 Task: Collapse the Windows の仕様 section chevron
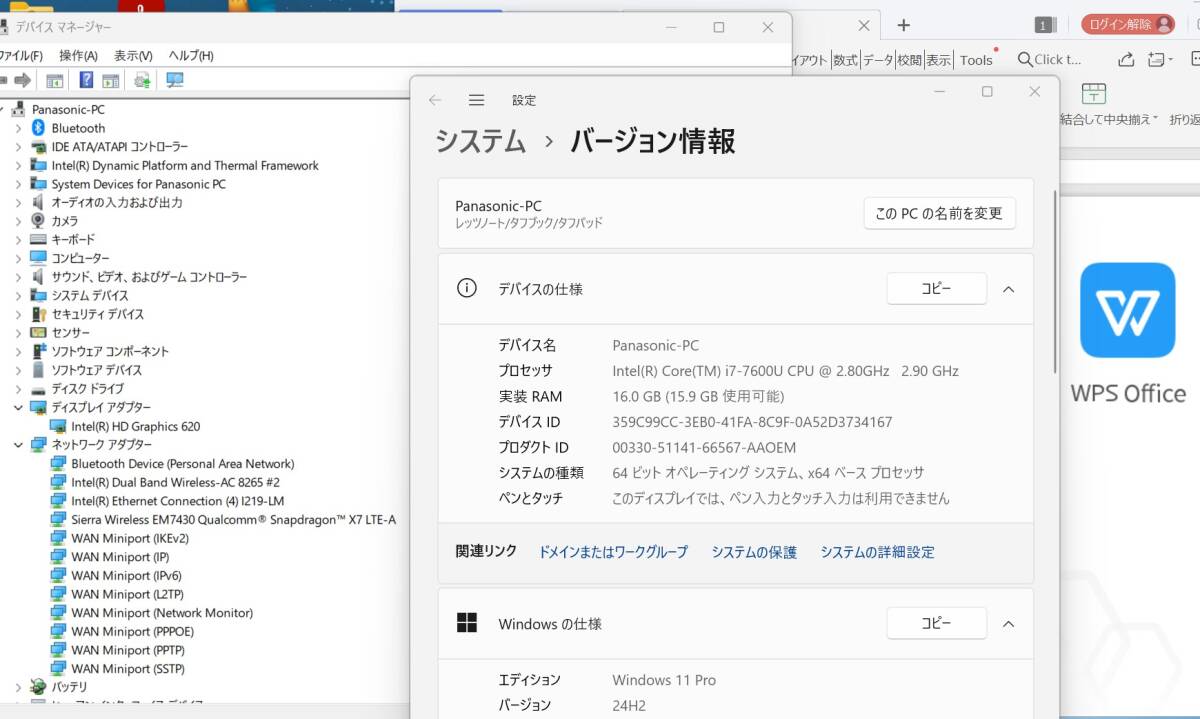click(1008, 624)
